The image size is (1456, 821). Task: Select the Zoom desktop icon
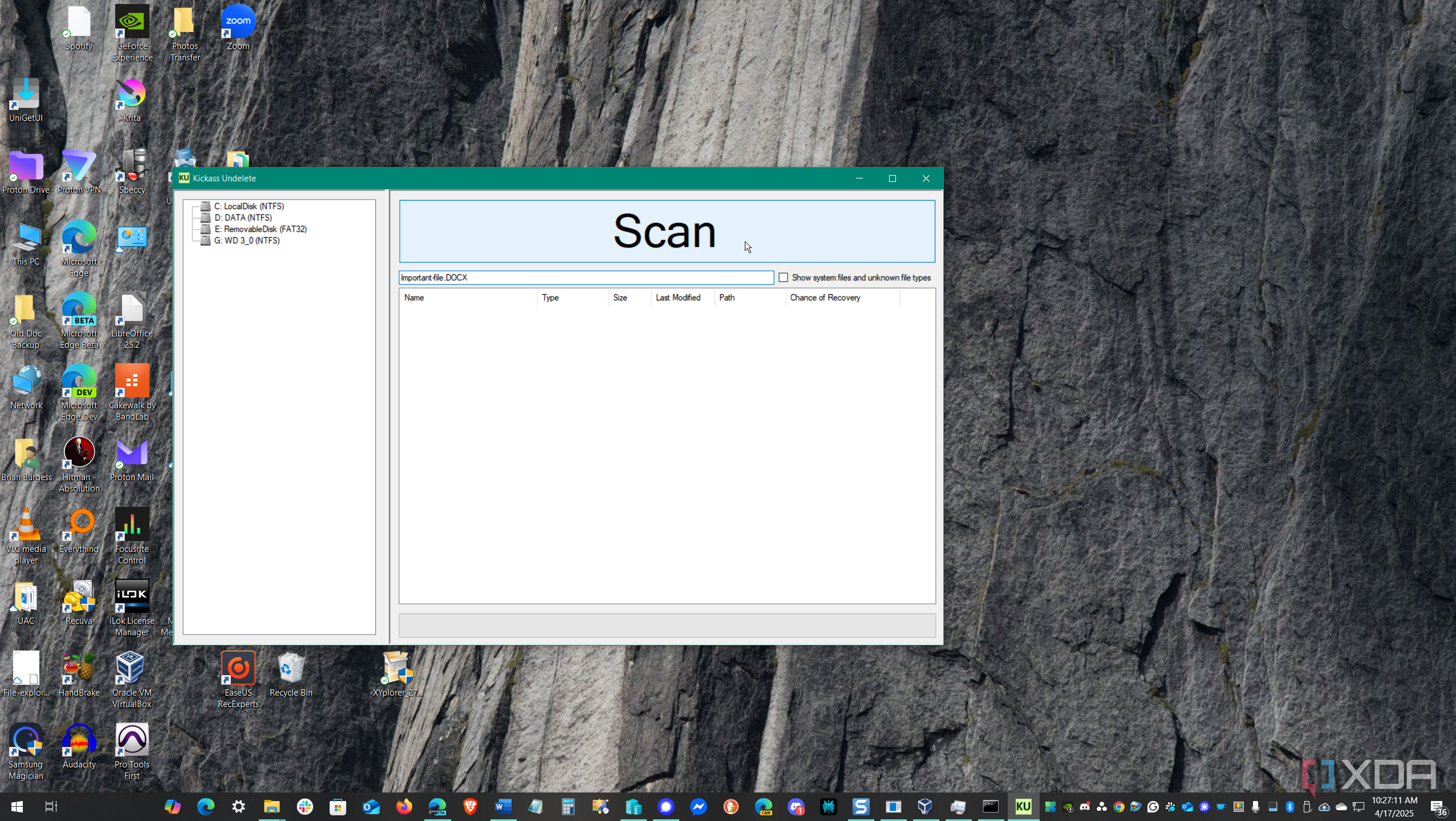tap(238, 29)
